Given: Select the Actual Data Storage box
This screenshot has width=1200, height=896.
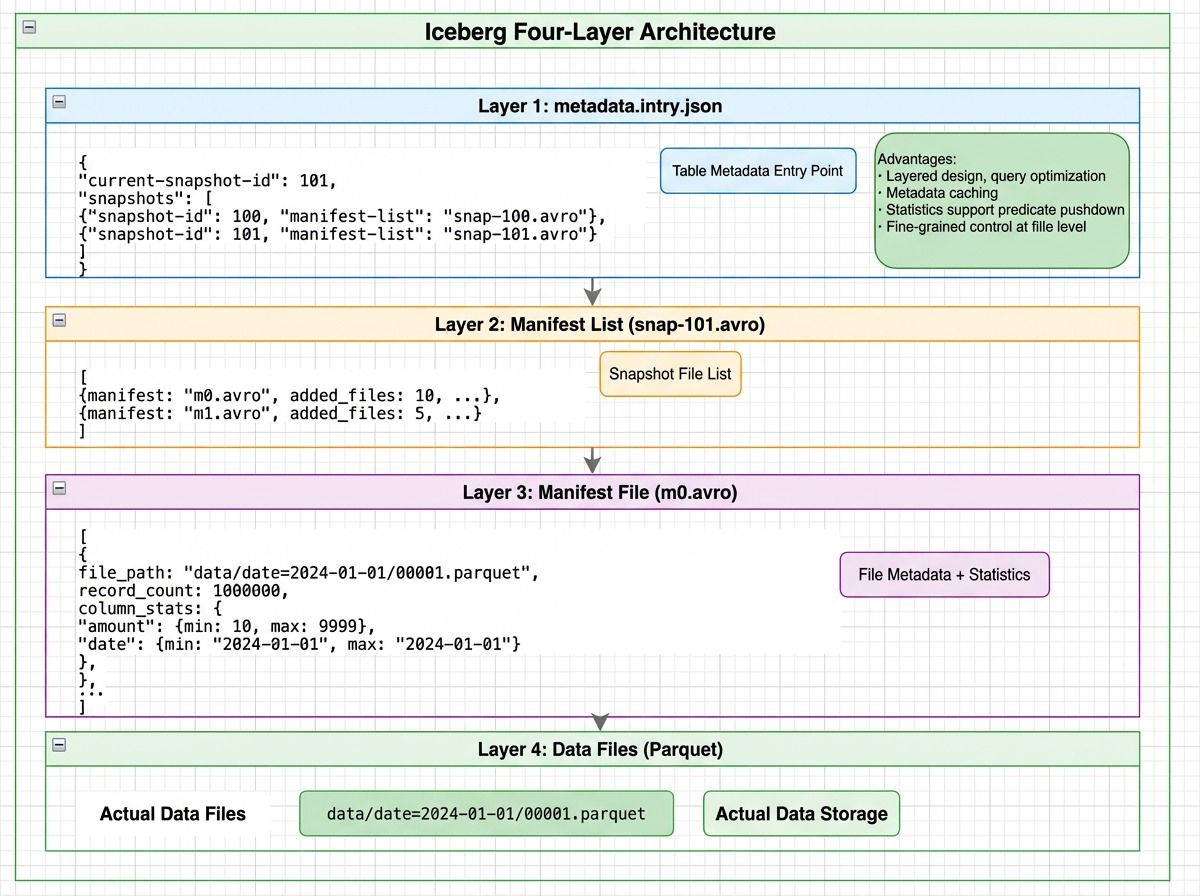Looking at the screenshot, I should [801, 813].
